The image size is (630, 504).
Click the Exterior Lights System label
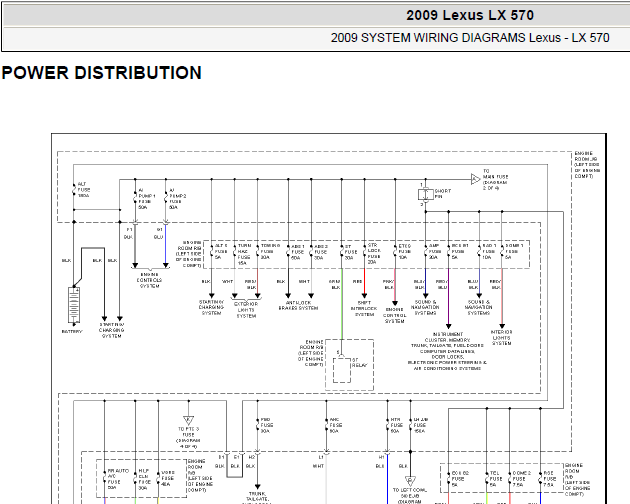(246, 310)
